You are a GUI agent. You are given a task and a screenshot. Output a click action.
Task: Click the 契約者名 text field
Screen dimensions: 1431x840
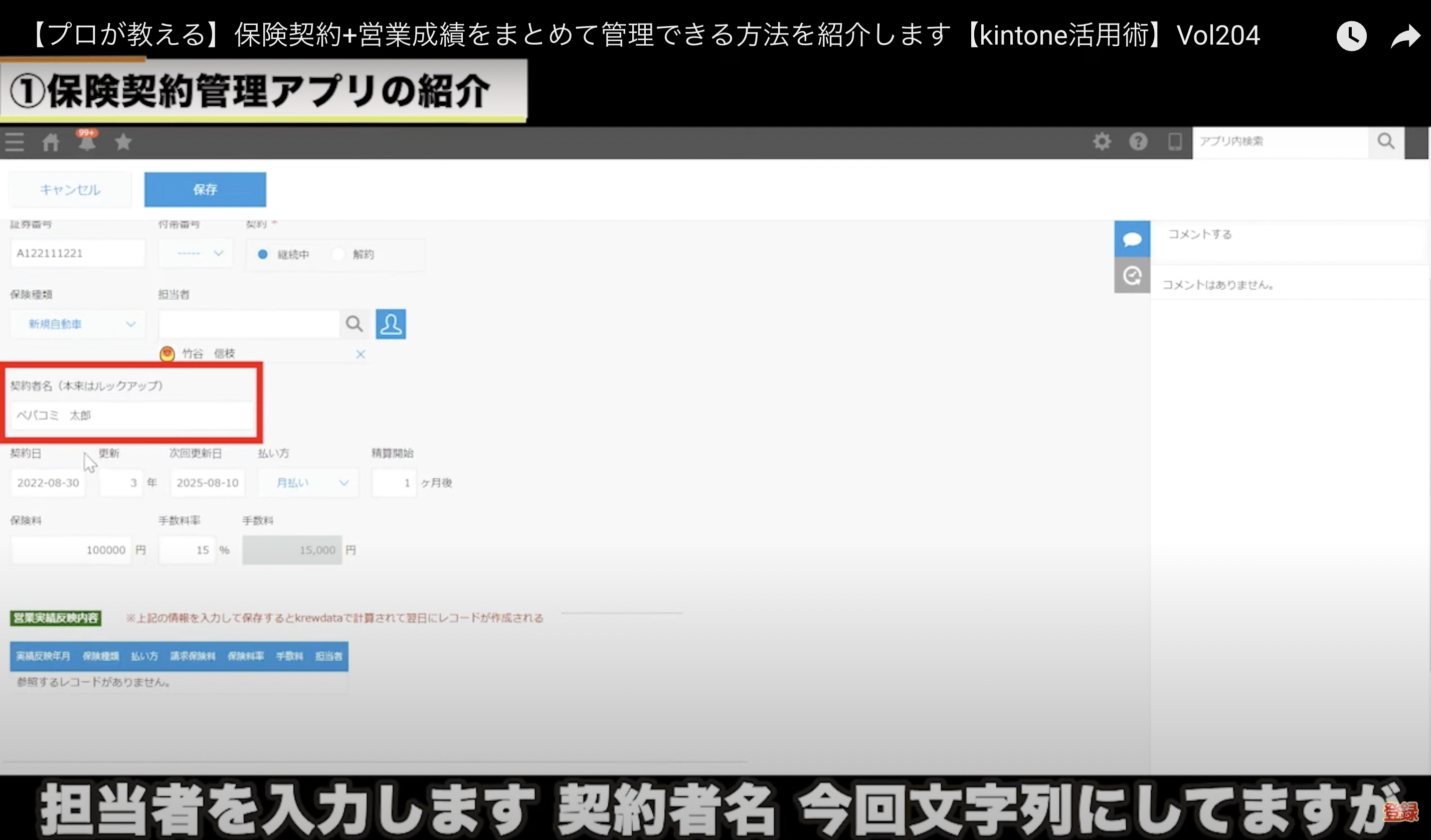[132, 415]
